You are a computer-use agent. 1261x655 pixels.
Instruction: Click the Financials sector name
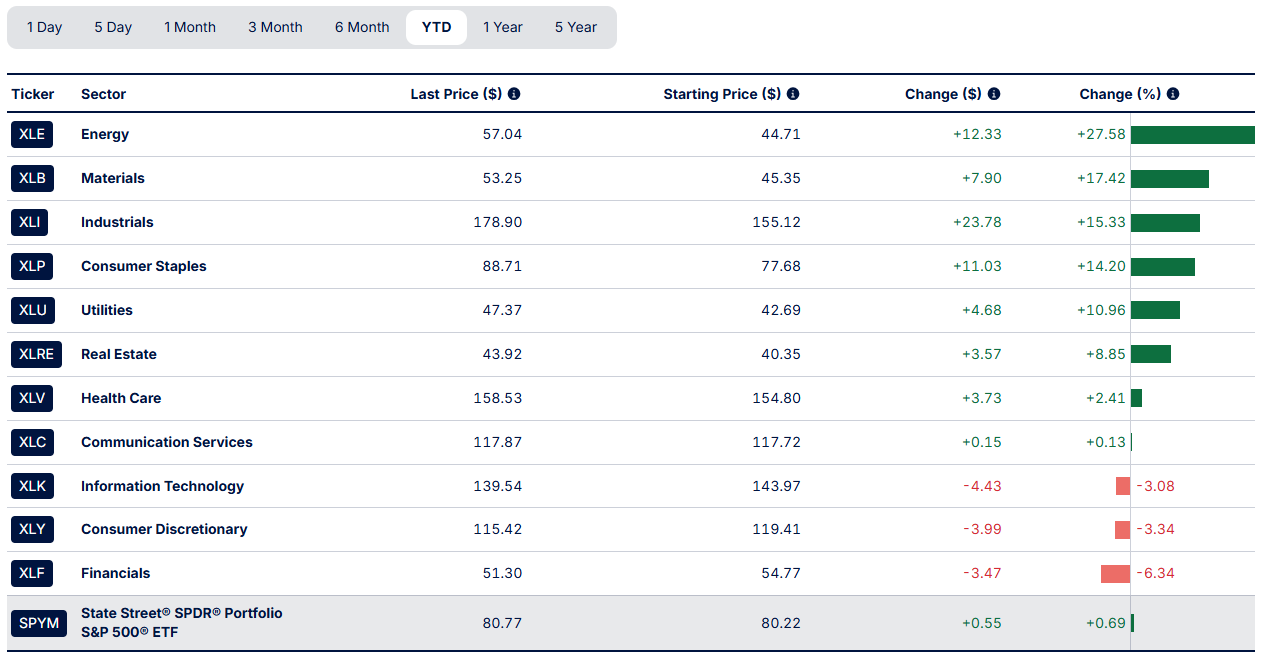[116, 573]
